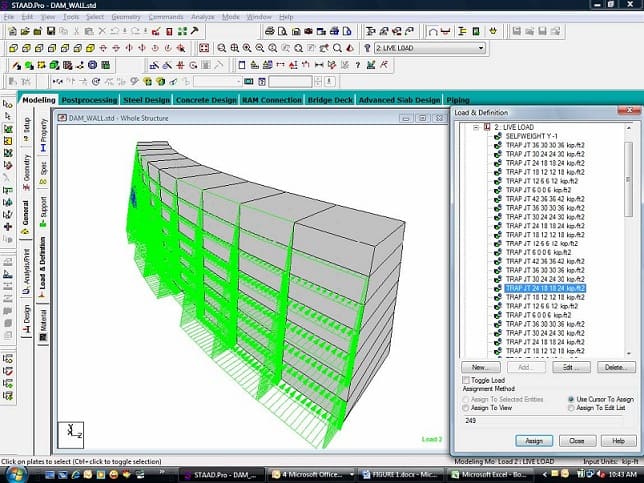Switch to the Concrete Design tab

click(205, 100)
